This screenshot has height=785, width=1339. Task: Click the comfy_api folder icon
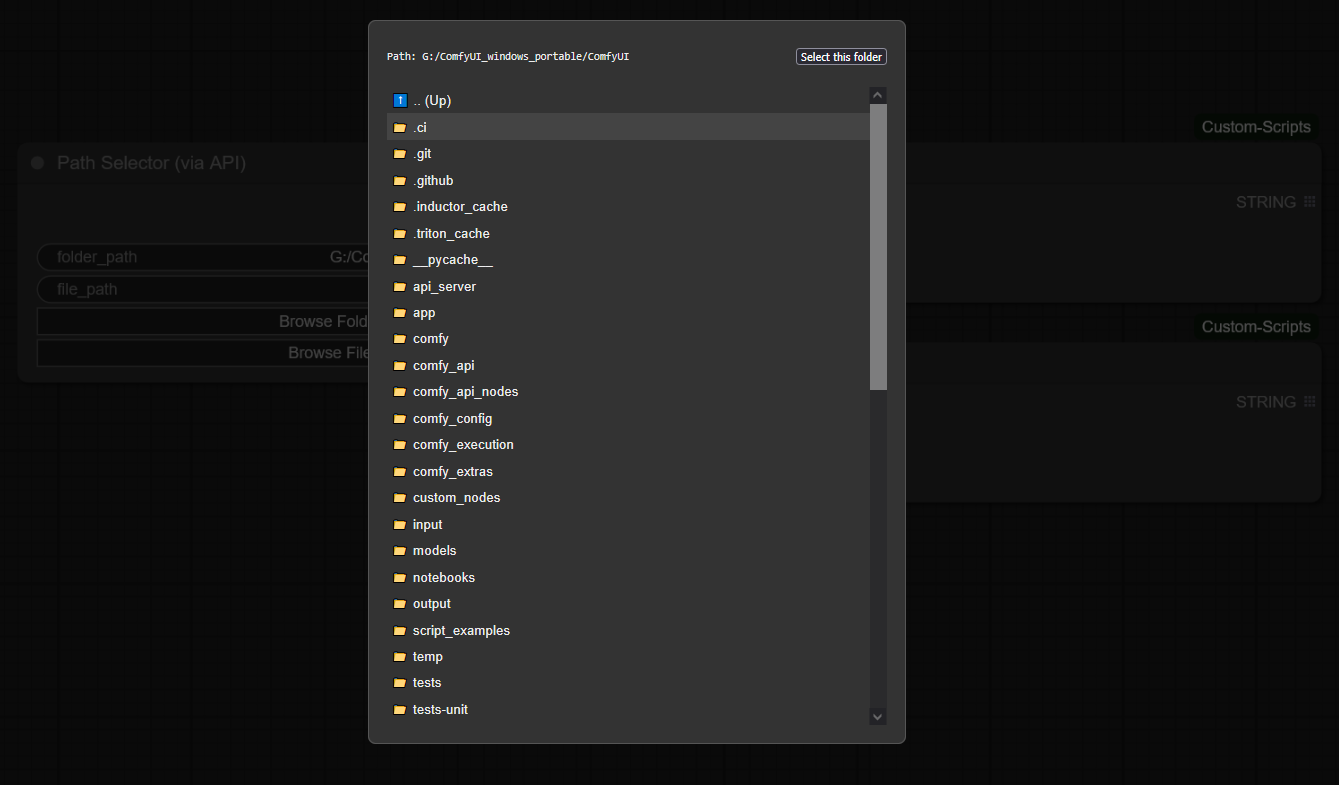coord(400,366)
